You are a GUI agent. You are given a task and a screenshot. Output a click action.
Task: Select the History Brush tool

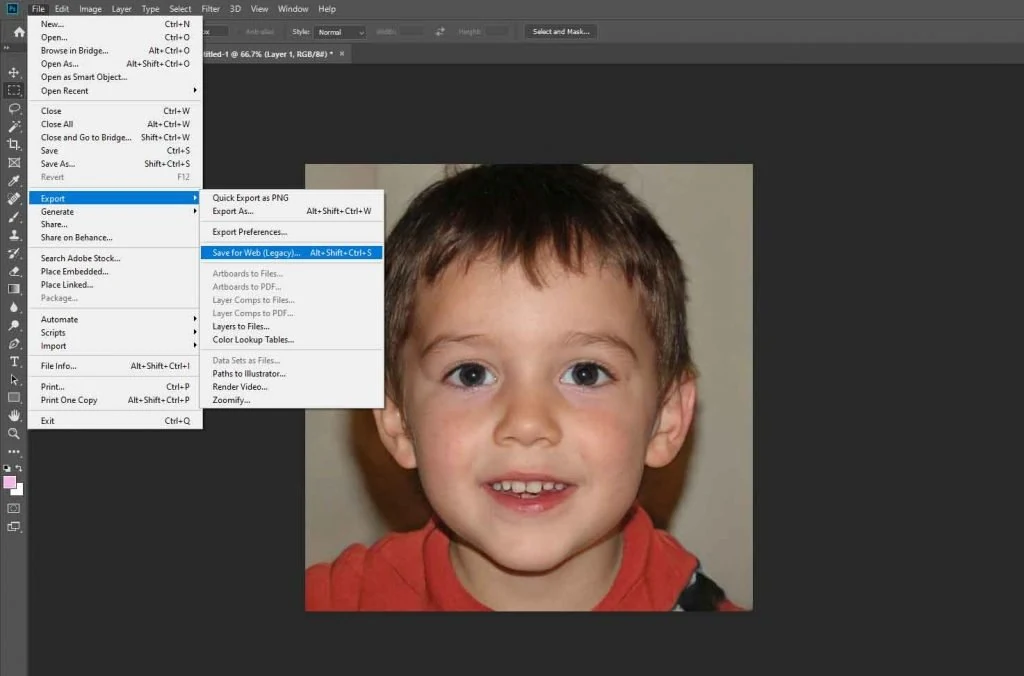point(14,253)
